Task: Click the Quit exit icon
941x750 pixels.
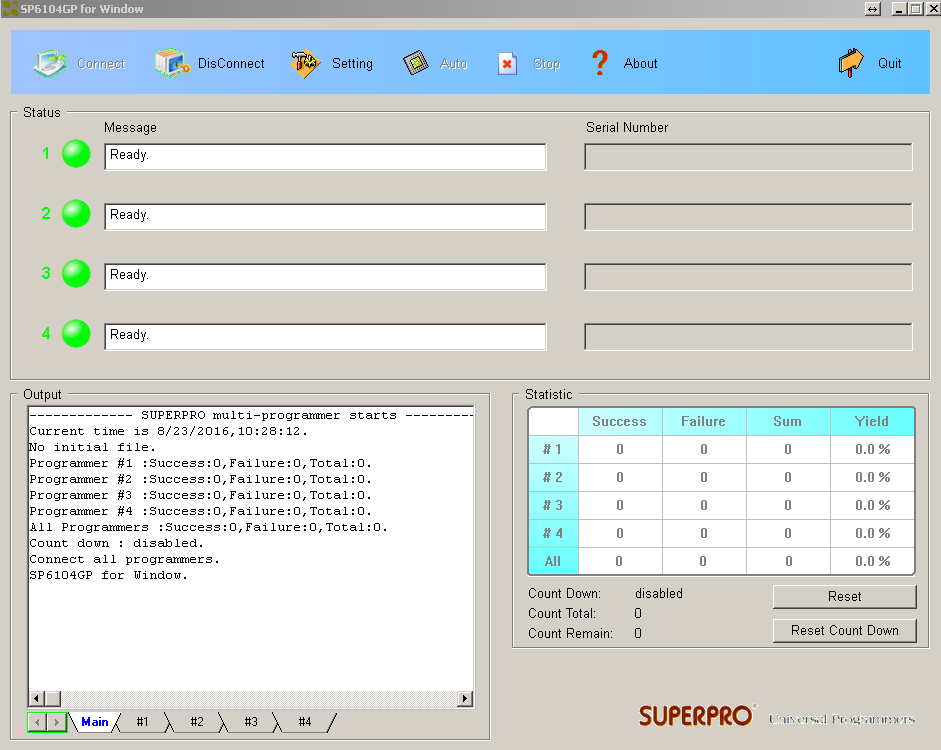Action: (x=851, y=63)
